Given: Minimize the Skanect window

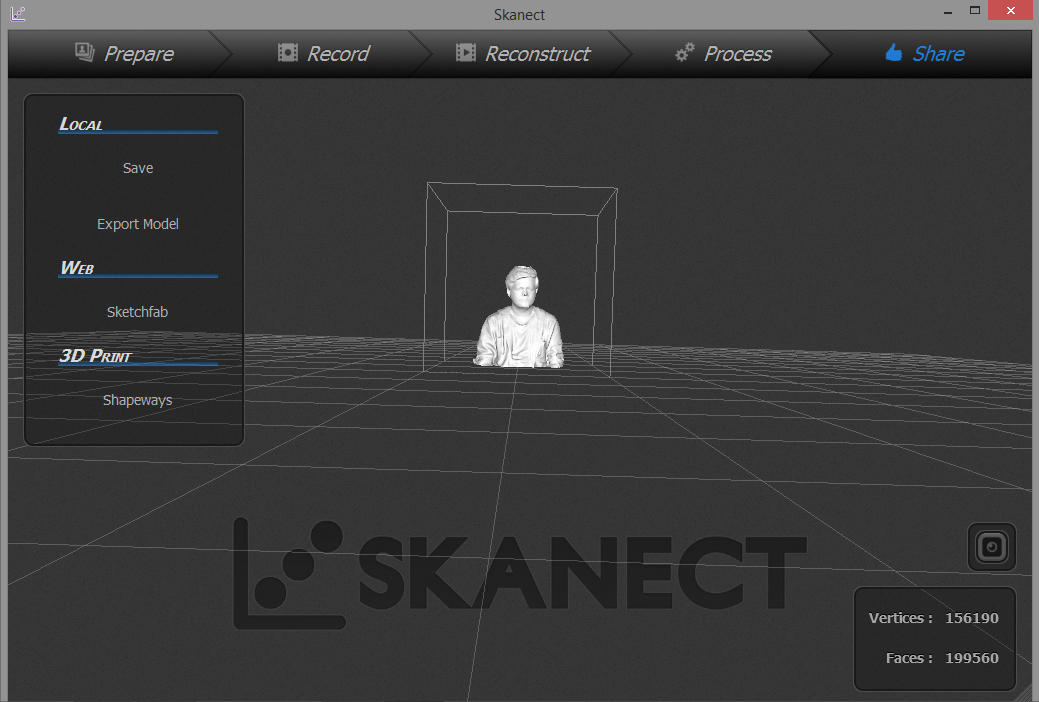Looking at the screenshot, I should 948,12.
